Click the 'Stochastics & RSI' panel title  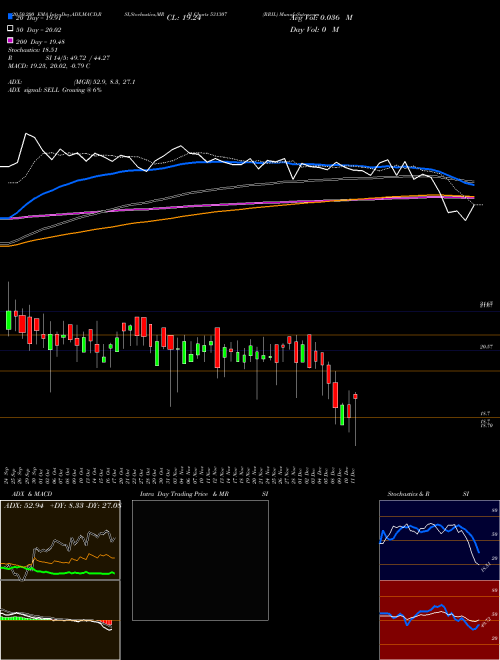428,494
